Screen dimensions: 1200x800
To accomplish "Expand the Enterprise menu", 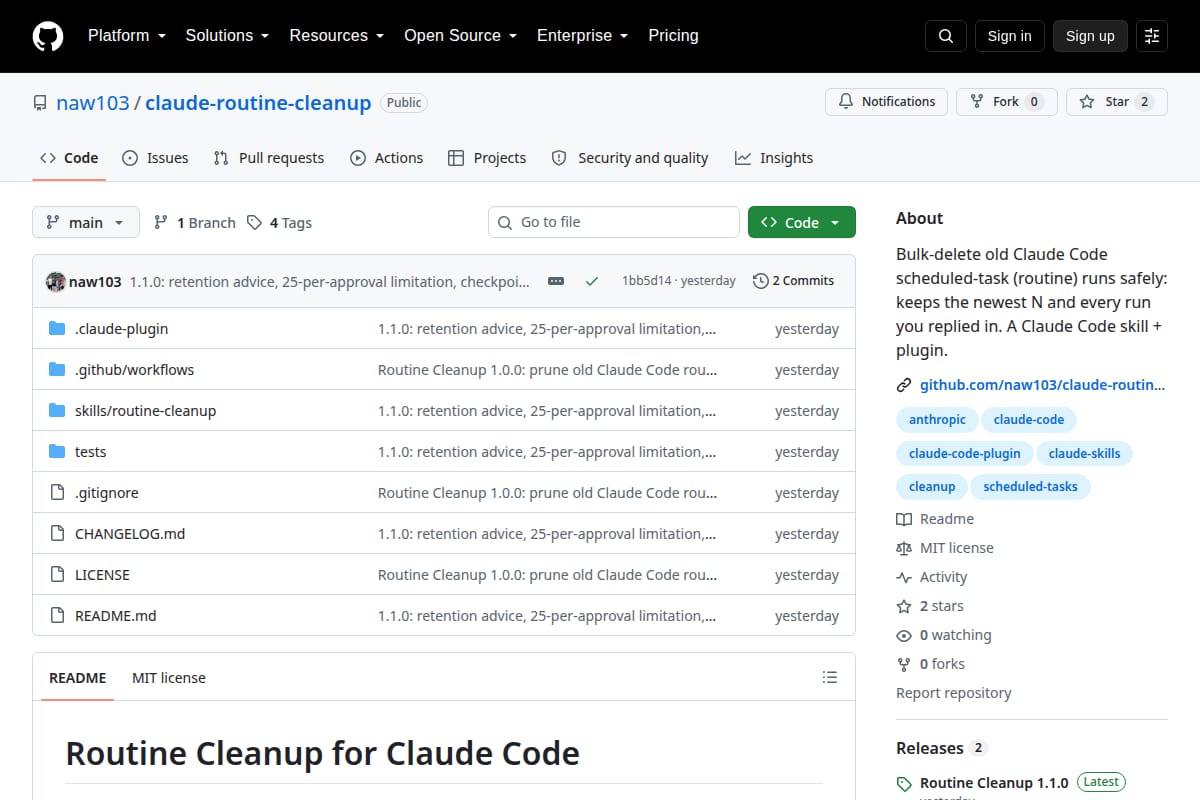I will pyautogui.click(x=583, y=36).
